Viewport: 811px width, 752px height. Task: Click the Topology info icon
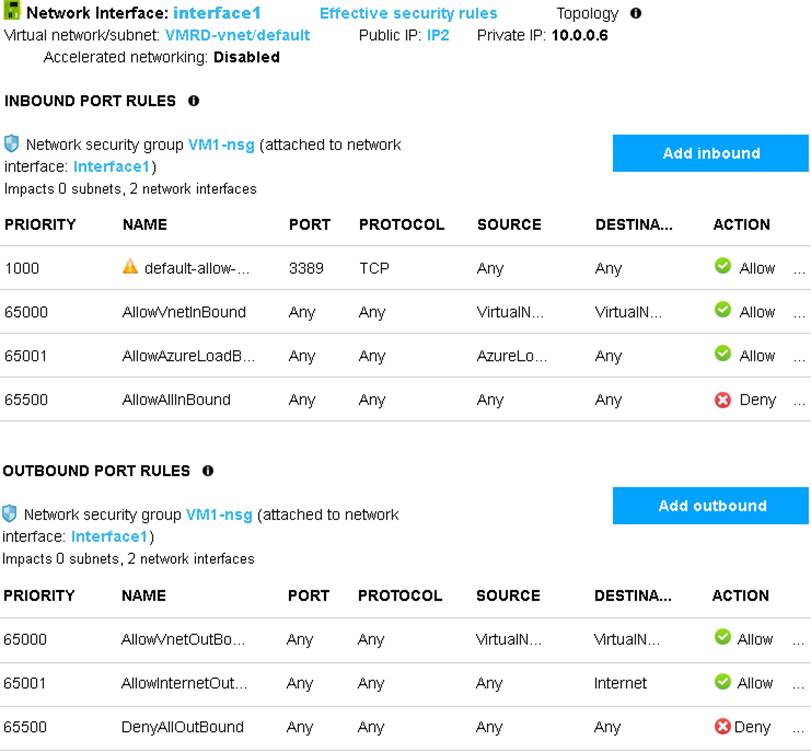(636, 14)
